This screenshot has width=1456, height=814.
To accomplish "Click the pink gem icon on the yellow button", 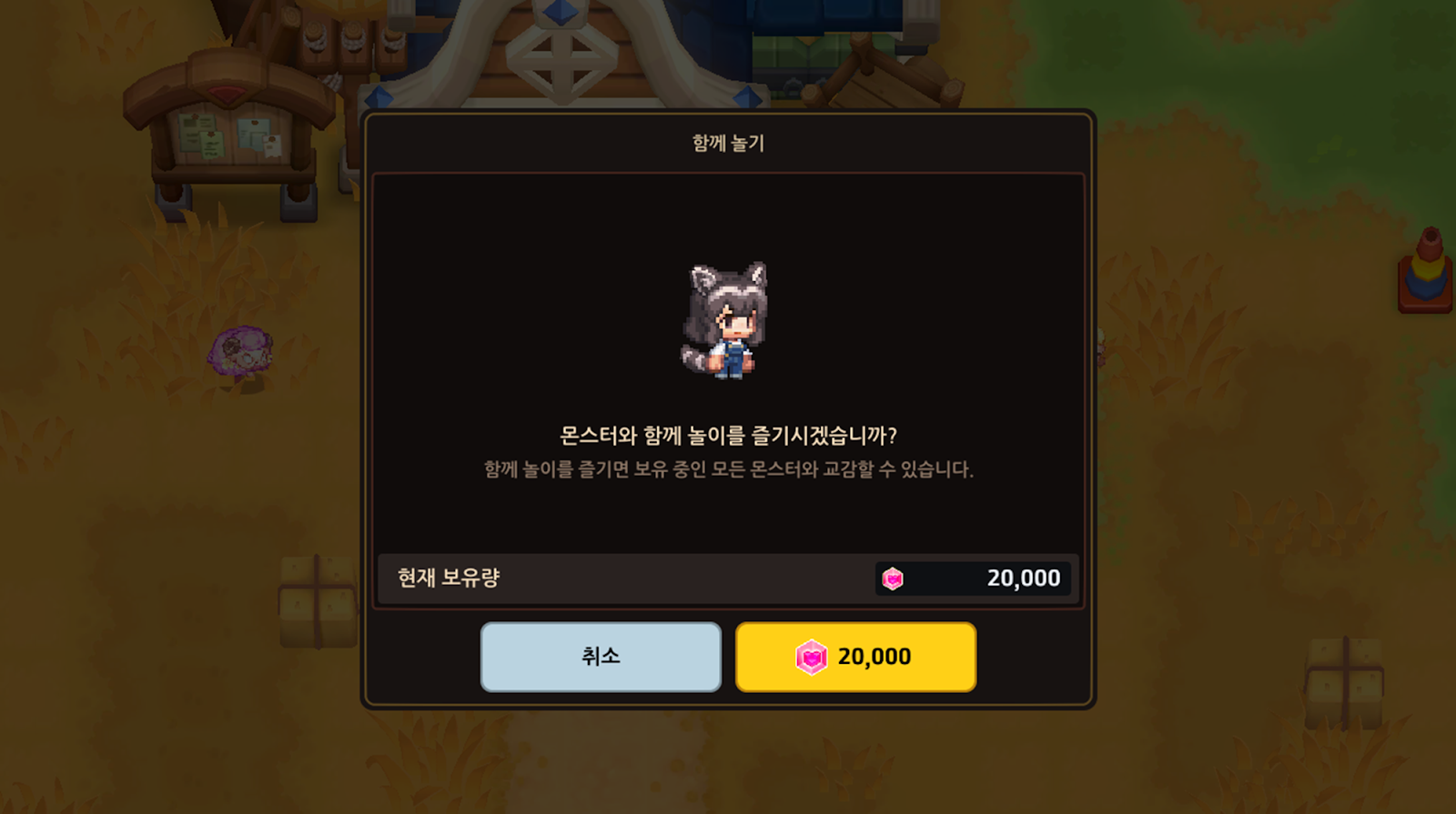I will [x=811, y=657].
